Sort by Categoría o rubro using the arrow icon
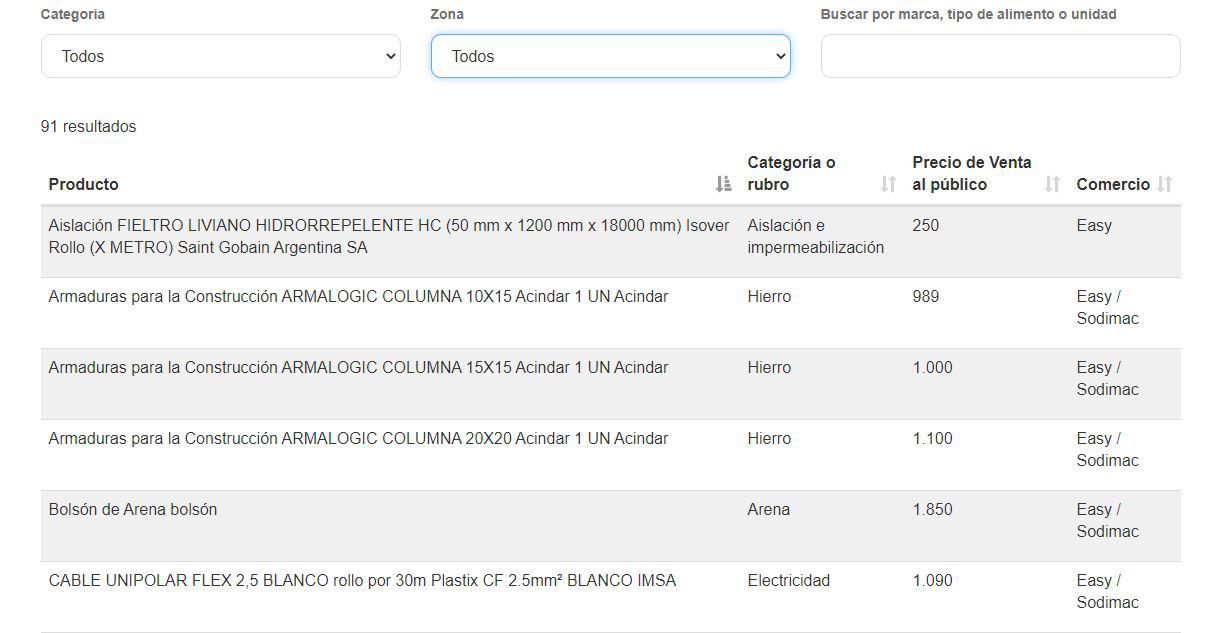Image resolution: width=1207 pixels, height=633 pixels. tap(887, 184)
